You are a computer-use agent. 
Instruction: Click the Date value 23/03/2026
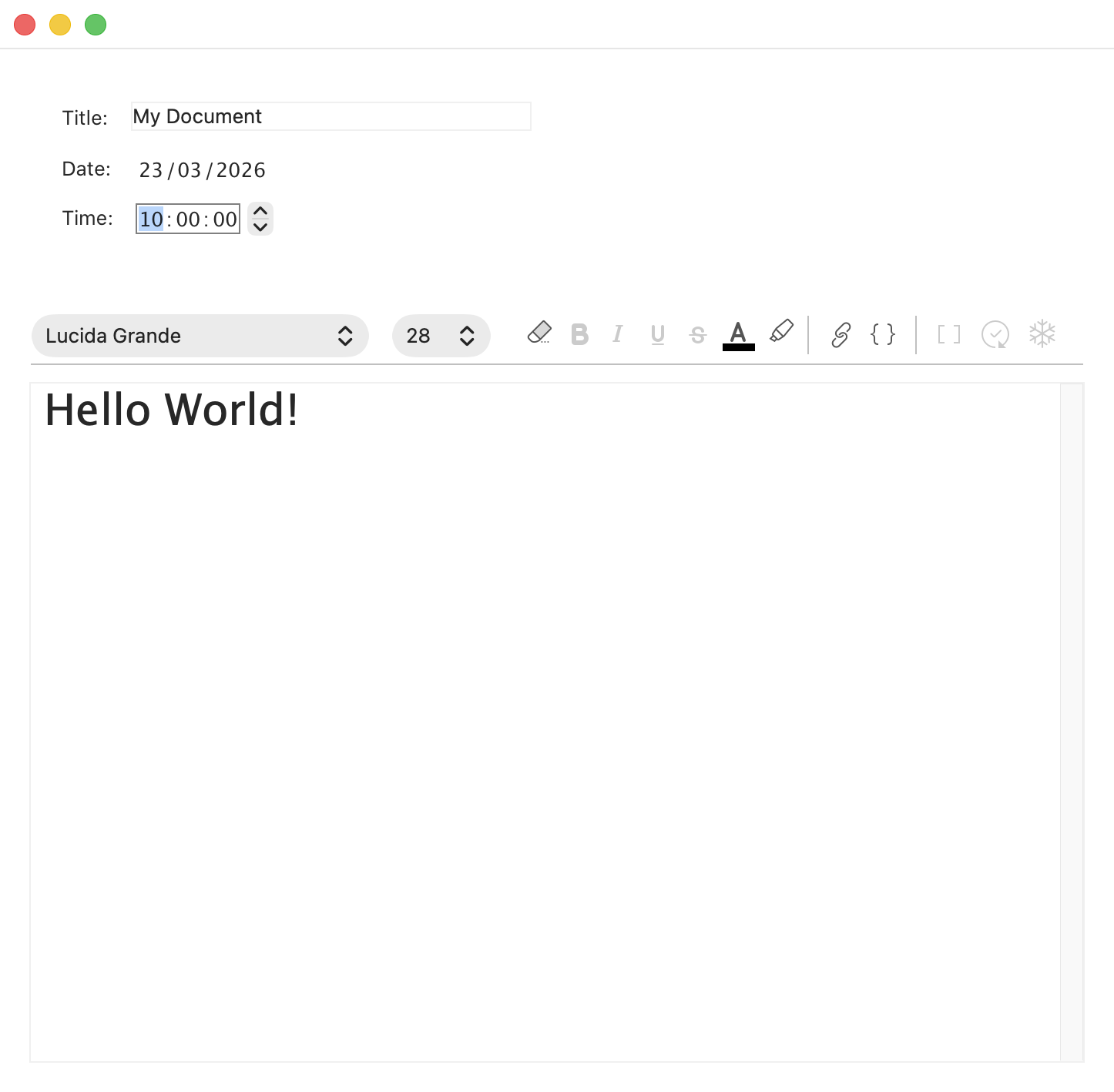[202, 169]
